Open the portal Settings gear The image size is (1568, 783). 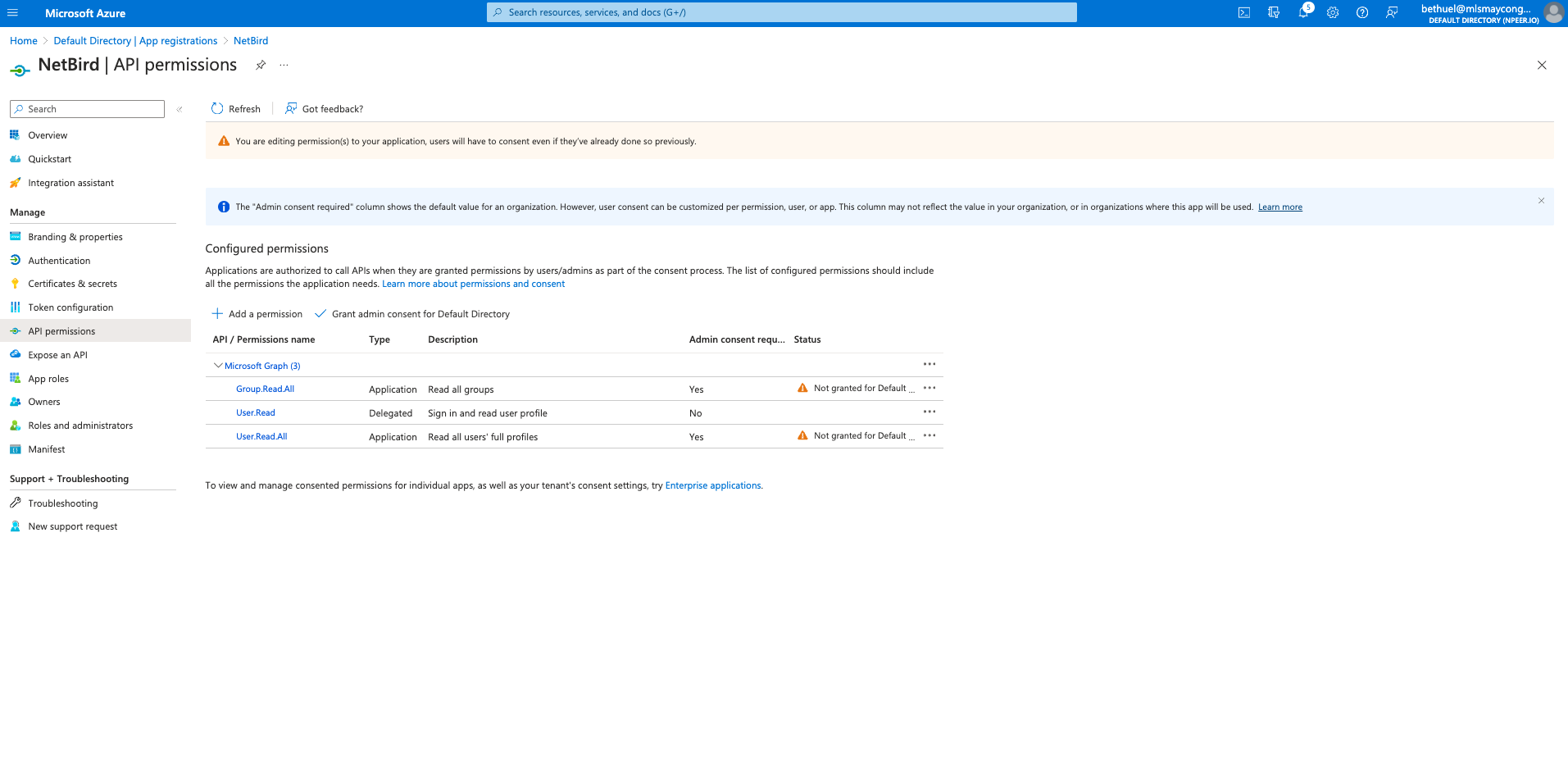point(1332,12)
